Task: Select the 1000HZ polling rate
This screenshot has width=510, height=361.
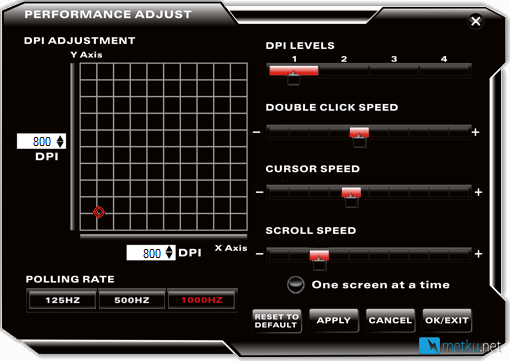Action: tap(202, 300)
